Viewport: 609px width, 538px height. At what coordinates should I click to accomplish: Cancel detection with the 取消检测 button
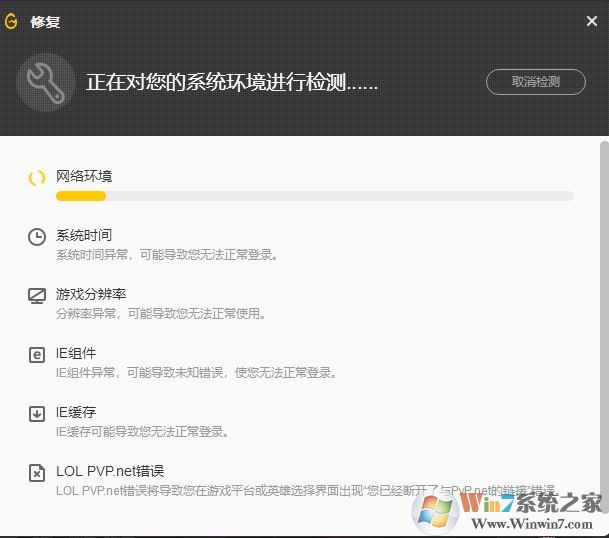tap(536, 82)
